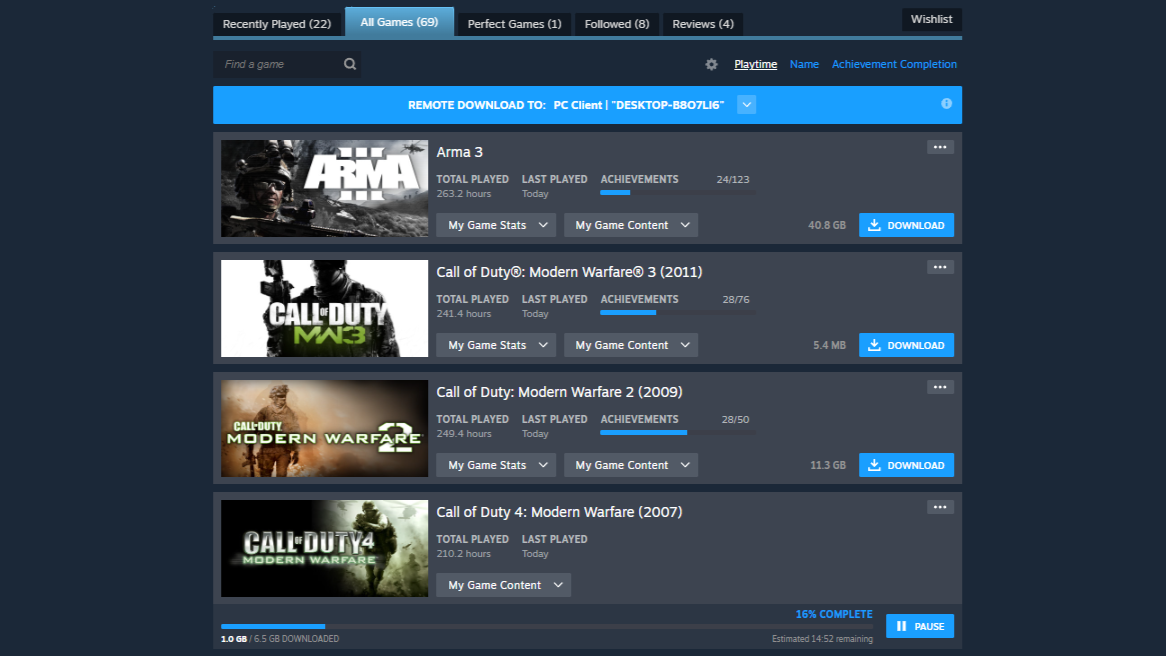Expand Call of Duty 4 My Game Content
This screenshot has width=1166, height=656.
click(503, 585)
